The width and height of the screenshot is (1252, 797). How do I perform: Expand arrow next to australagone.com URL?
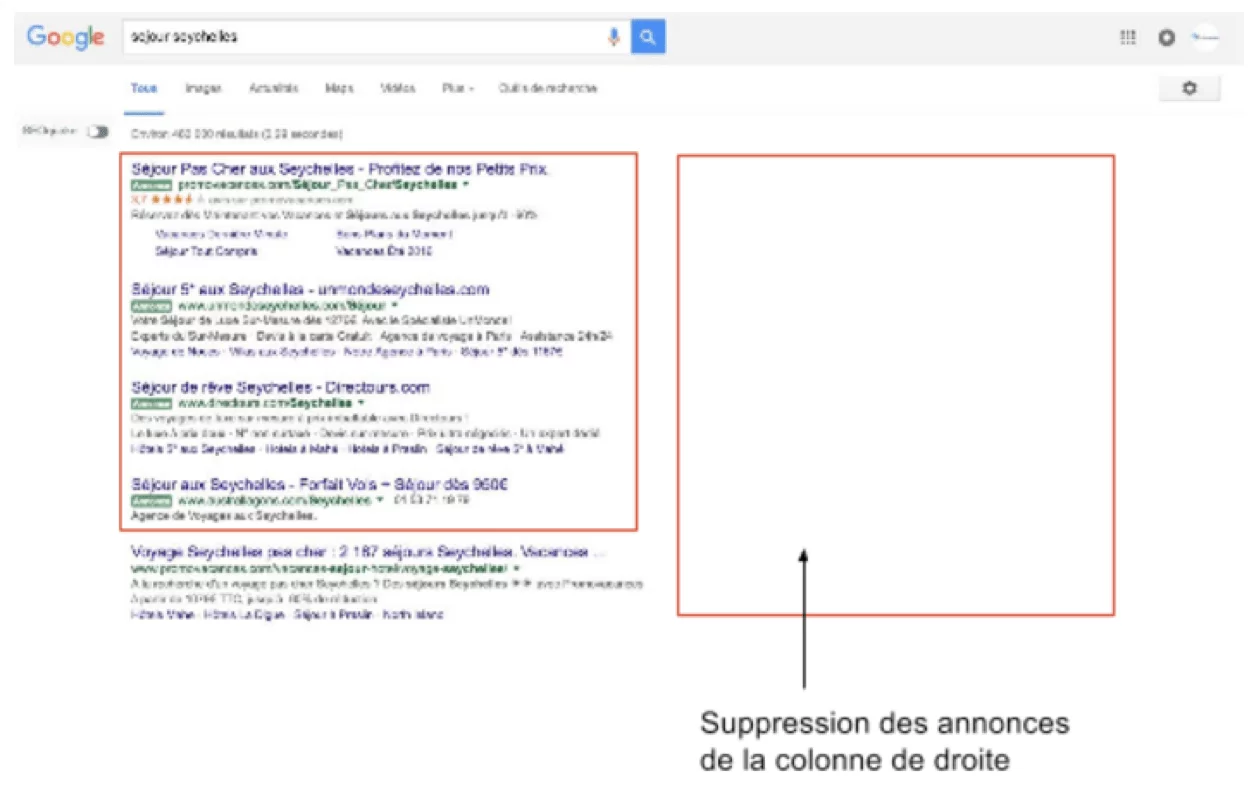pos(380,499)
